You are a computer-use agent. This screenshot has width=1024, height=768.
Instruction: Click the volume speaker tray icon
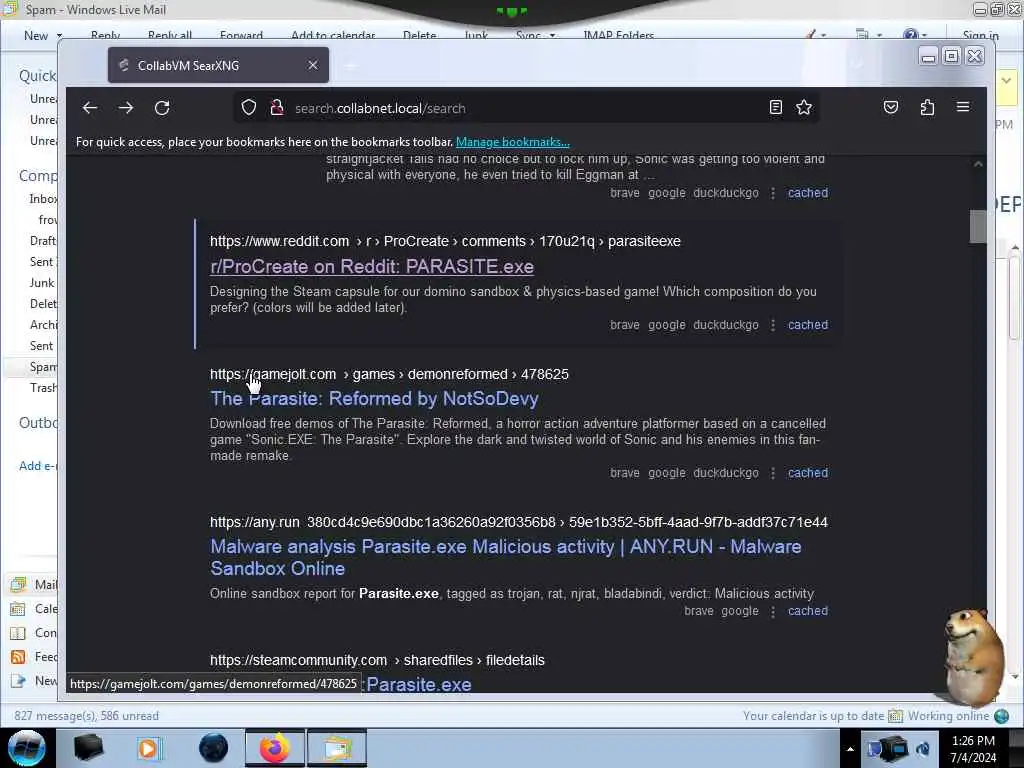(x=923, y=749)
